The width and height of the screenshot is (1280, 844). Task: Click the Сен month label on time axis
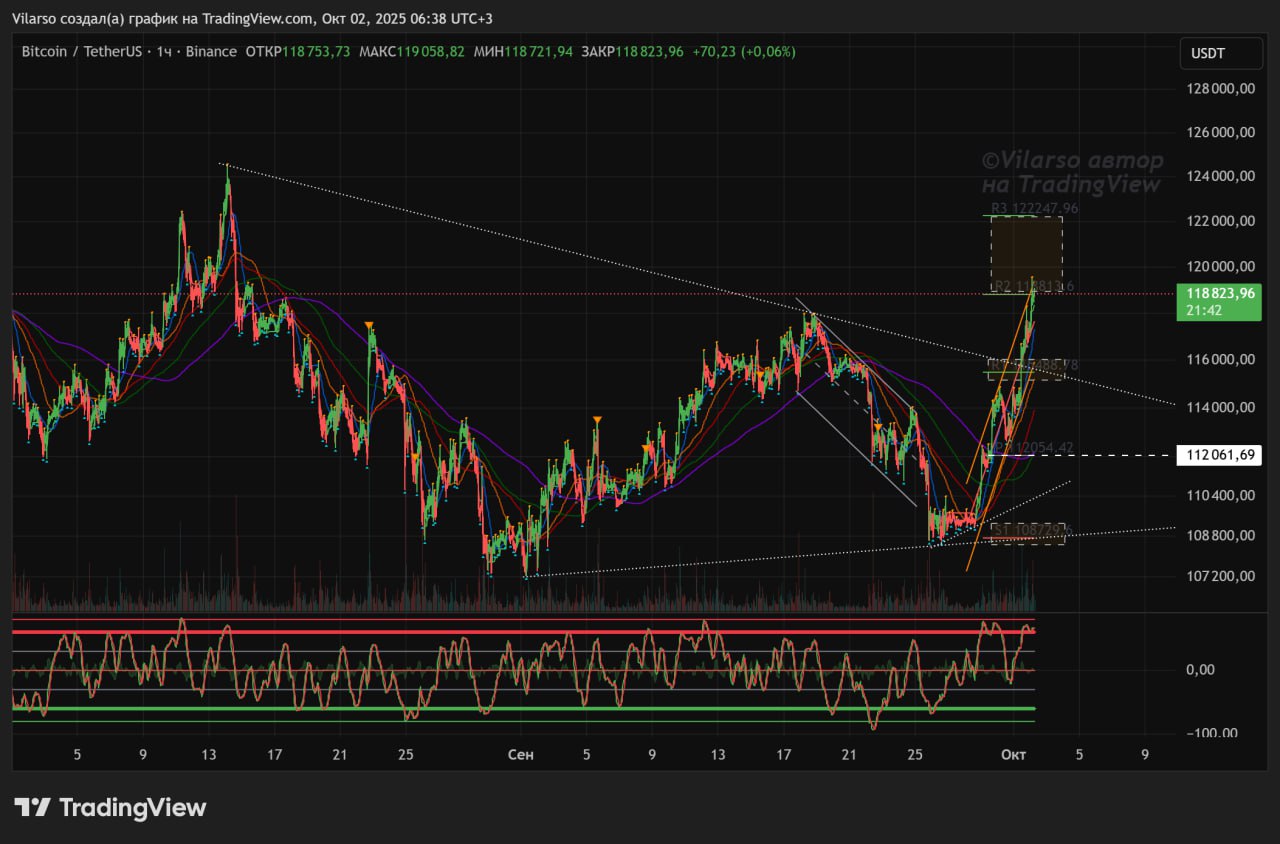click(x=521, y=754)
